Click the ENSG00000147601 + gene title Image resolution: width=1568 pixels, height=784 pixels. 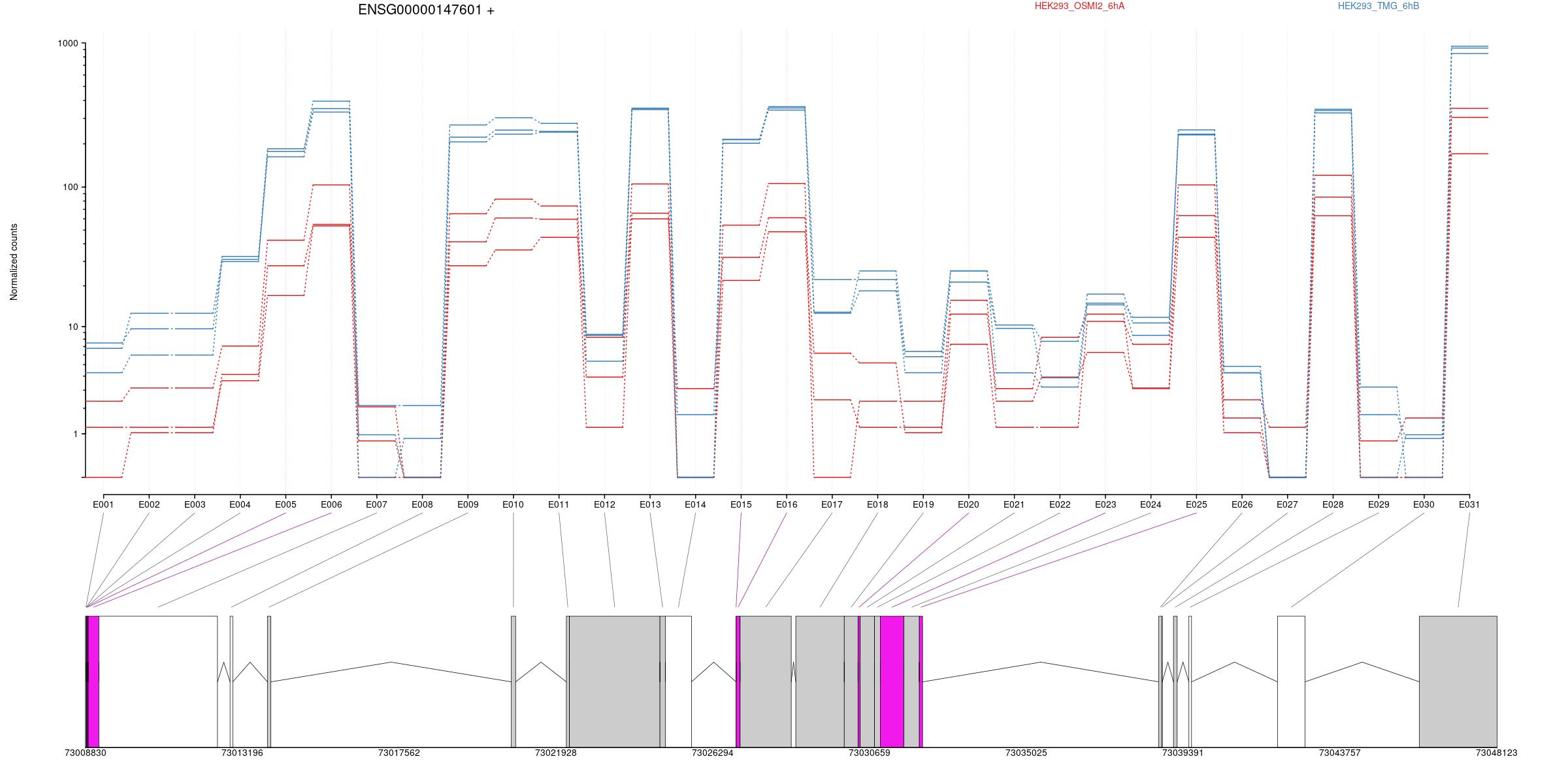click(426, 10)
